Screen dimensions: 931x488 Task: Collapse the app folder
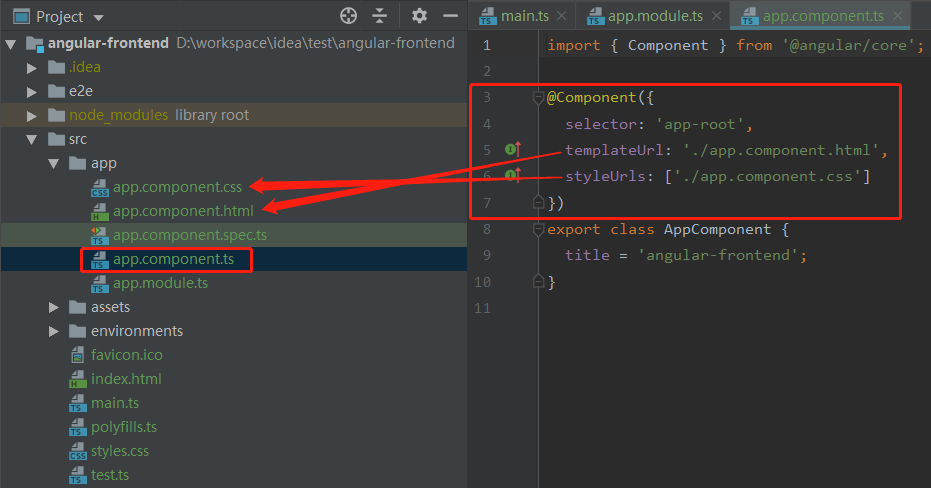[54, 163]
